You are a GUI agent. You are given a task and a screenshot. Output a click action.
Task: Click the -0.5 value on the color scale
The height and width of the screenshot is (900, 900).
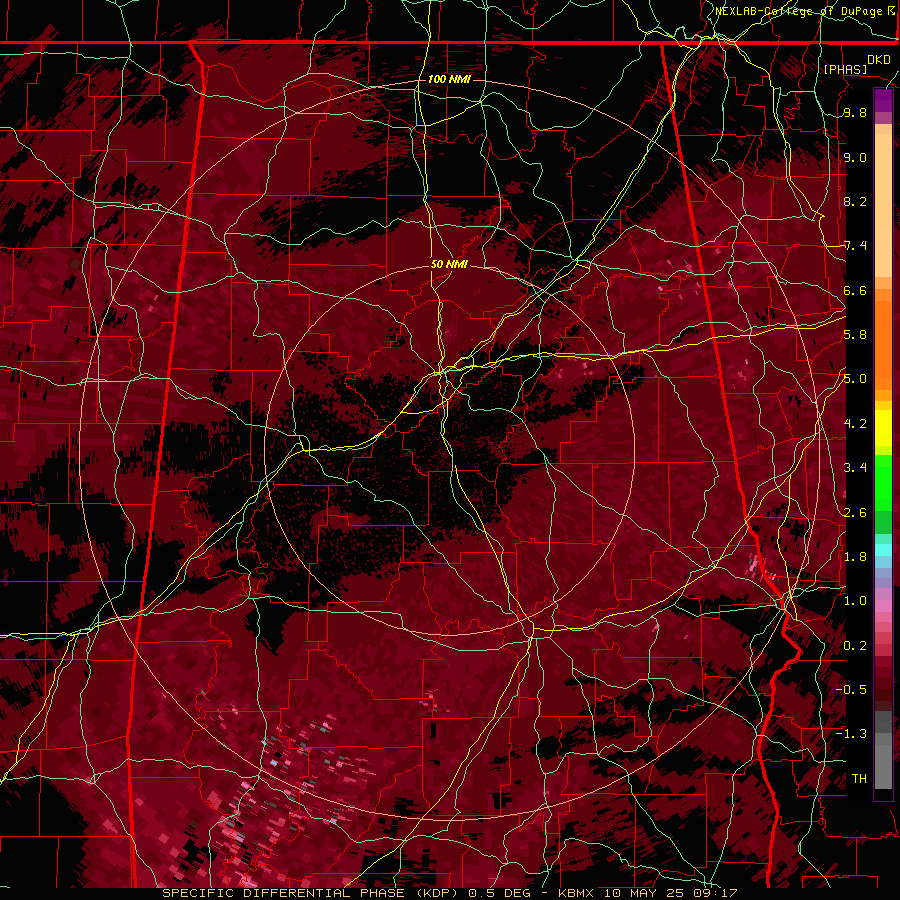click(851, 689)
